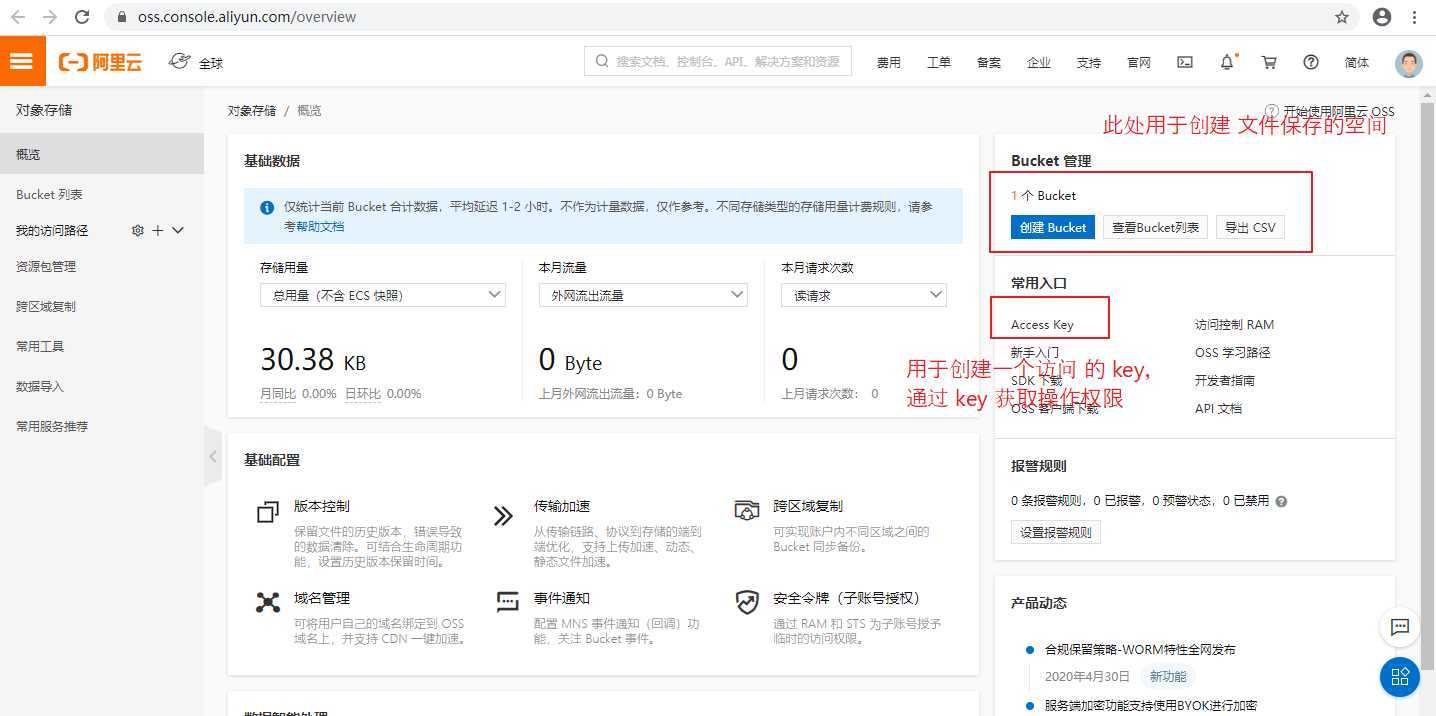Collapse the left sidebar handle
The width and height of the screenshot is (1436, 716).
tap(212, 456)
